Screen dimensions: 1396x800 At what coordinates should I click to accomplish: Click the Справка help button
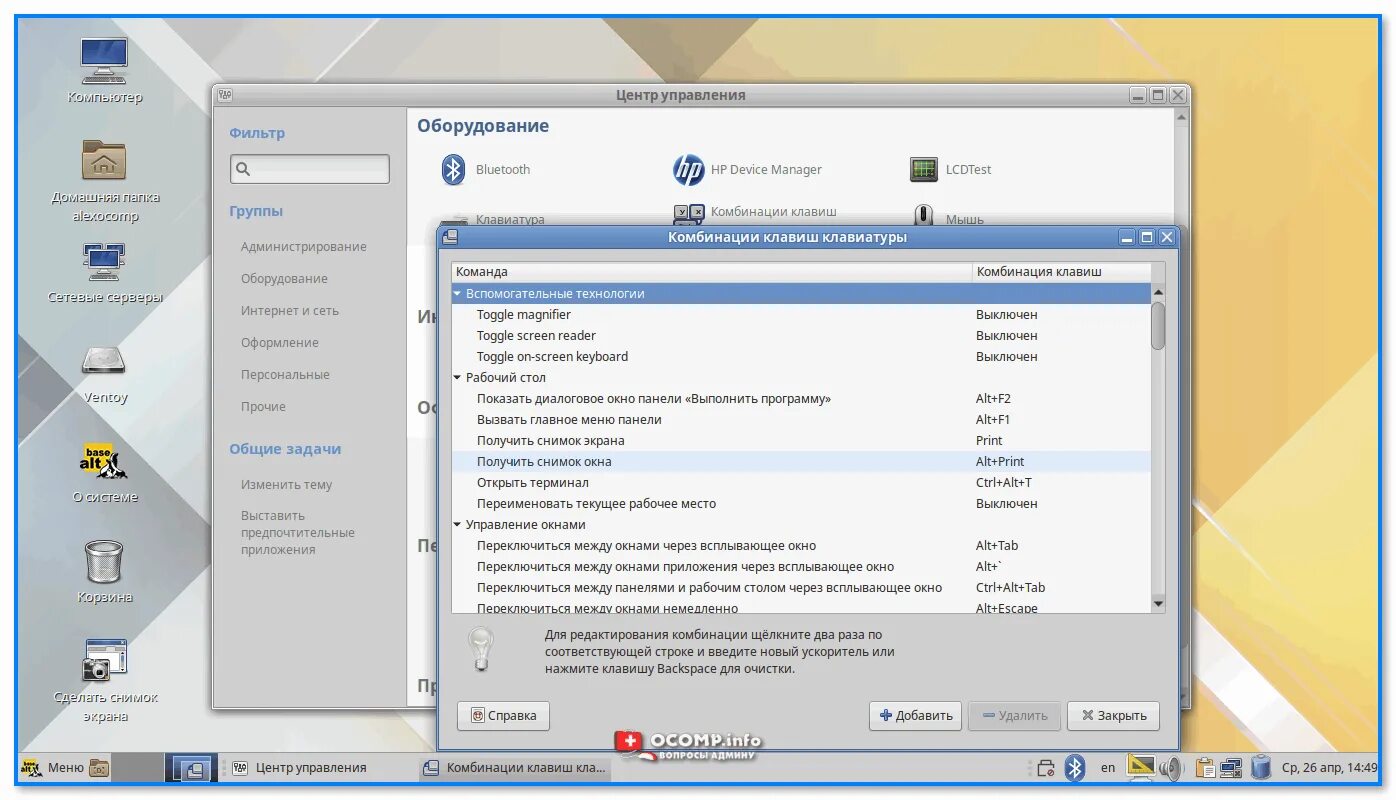point(503,716)
